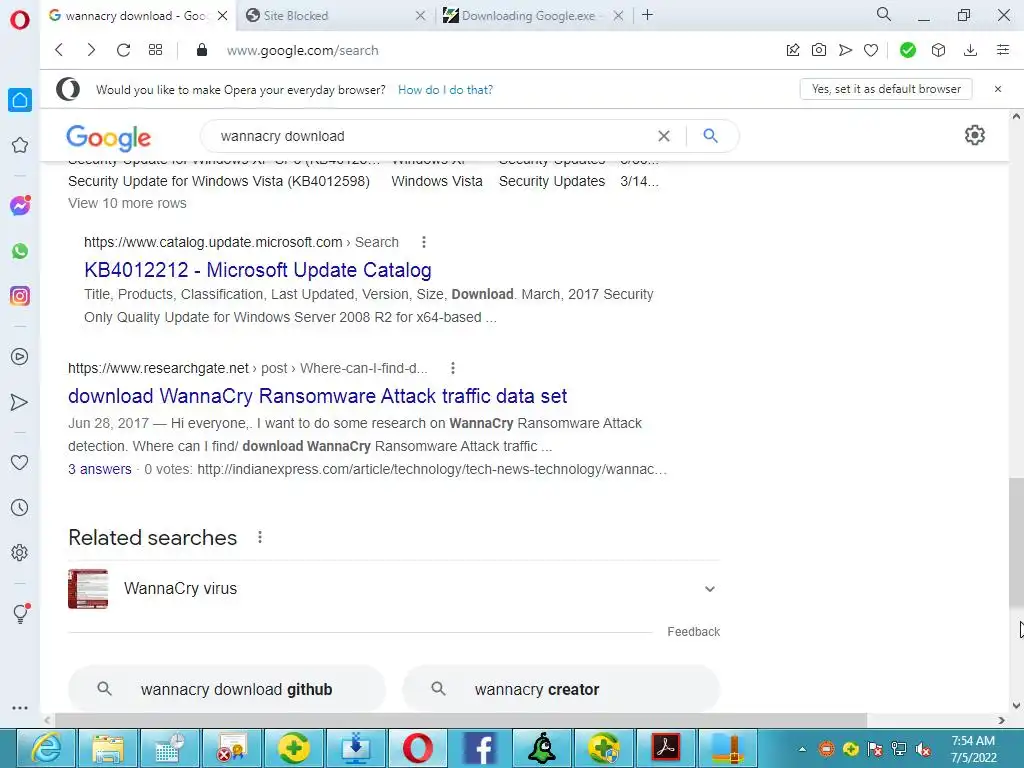
Task: Open bookmarks star in the sidebar
Action: tap(20, 145)
